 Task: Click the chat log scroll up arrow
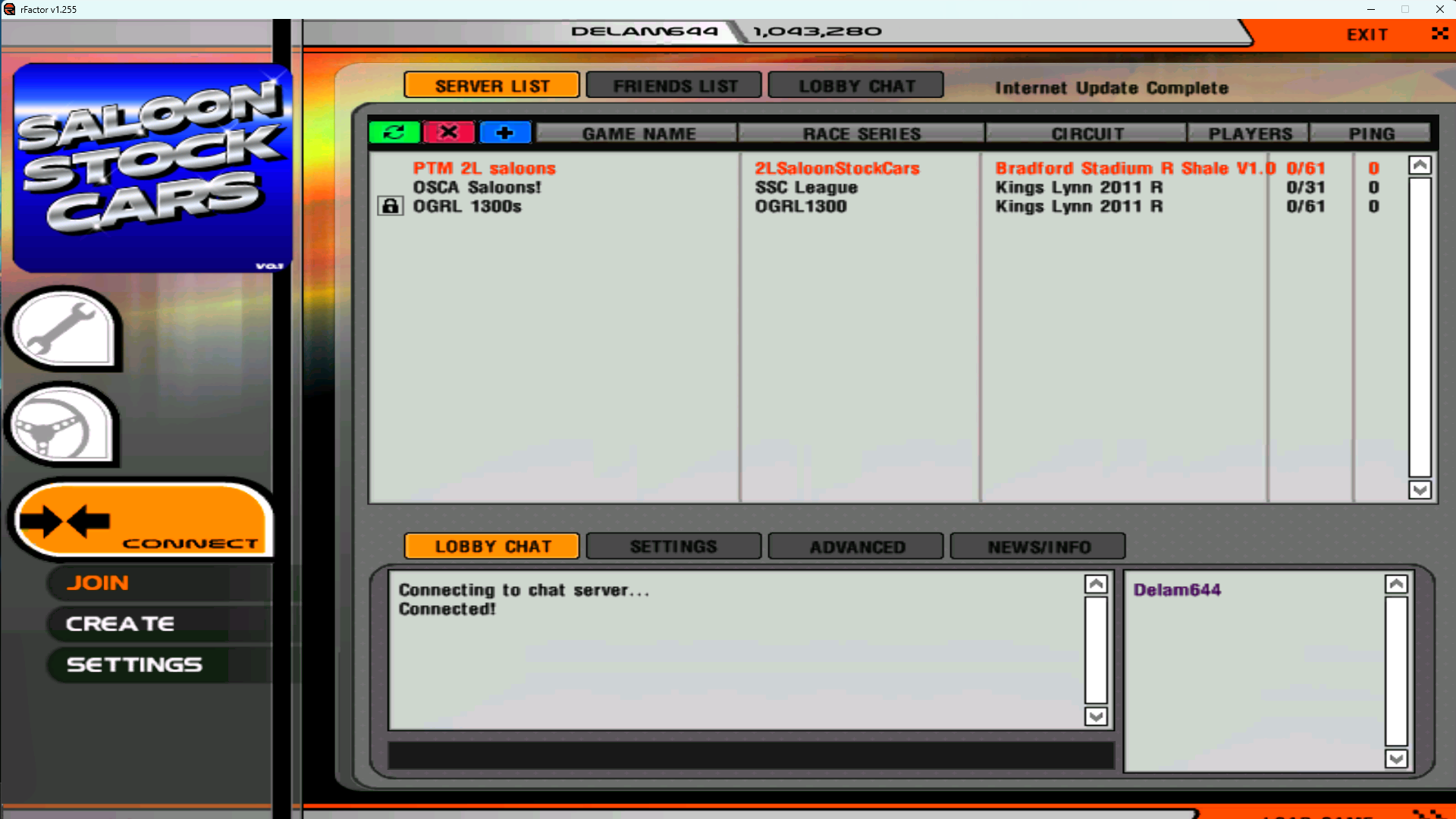point(1096,584)
